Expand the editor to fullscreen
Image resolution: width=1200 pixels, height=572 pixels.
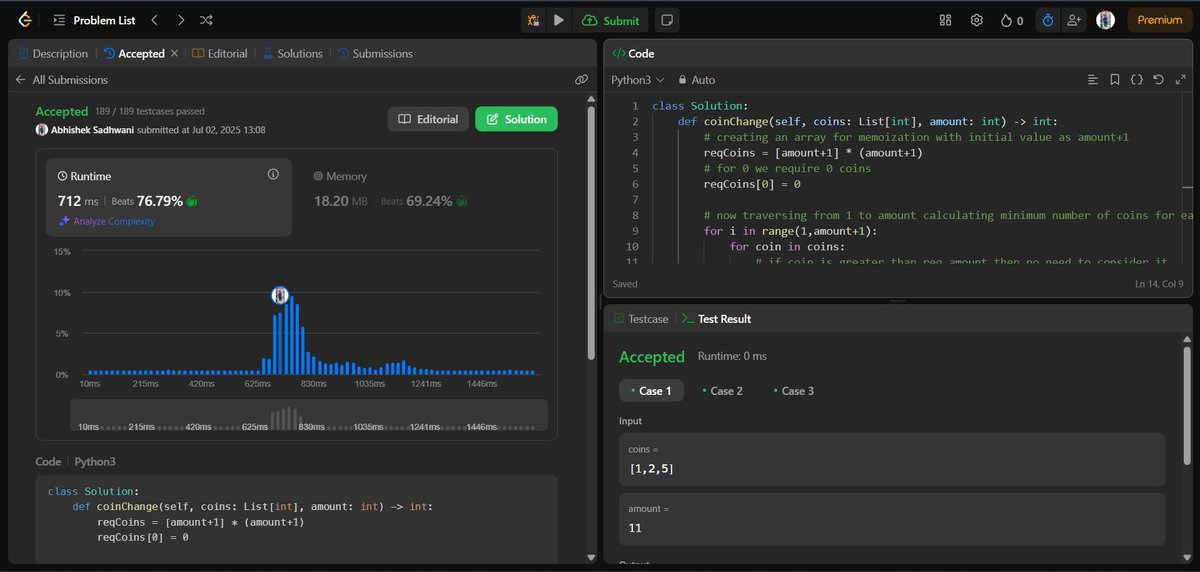click(x=1179, y=79)
